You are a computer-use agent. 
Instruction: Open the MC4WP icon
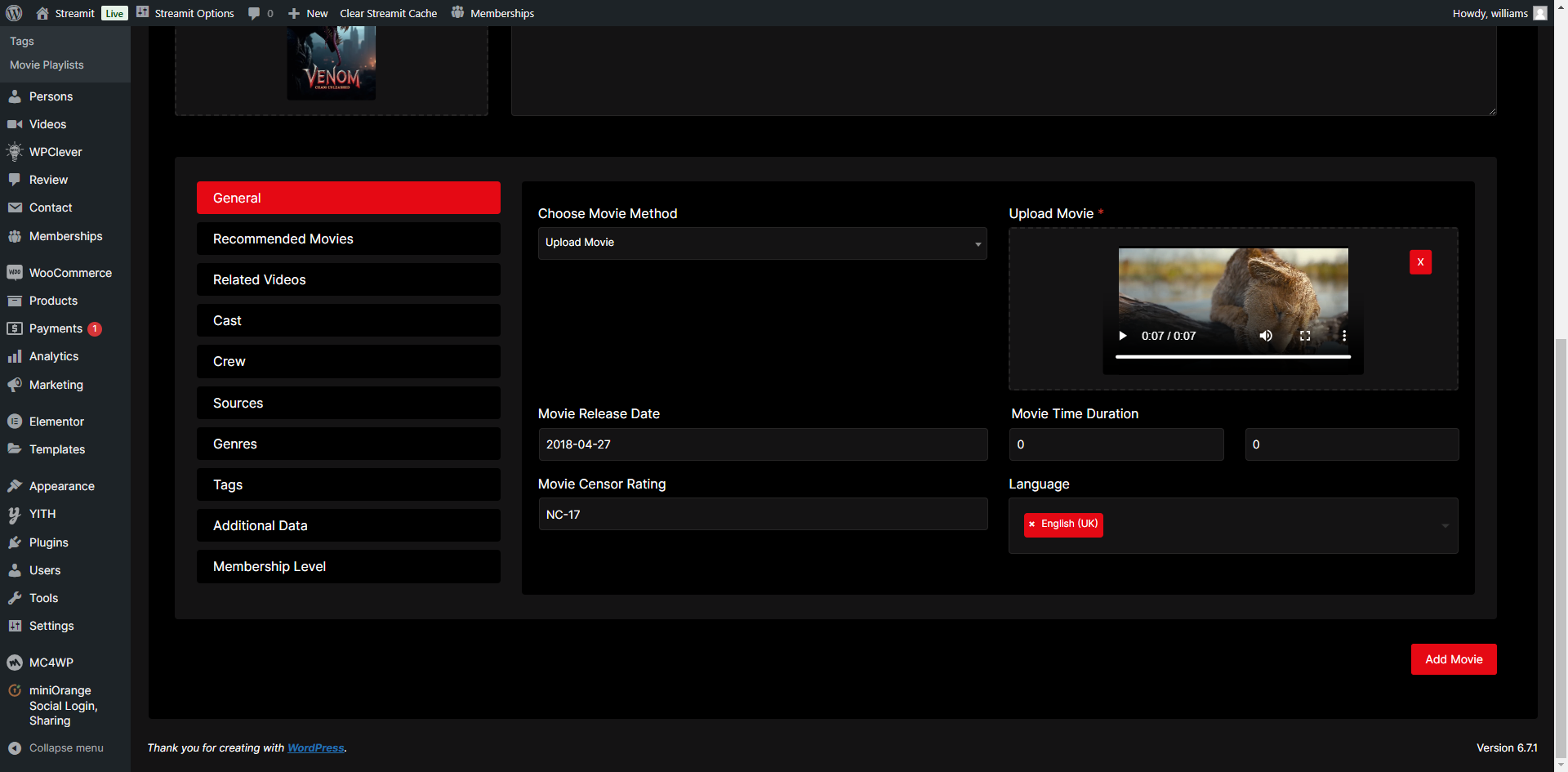15,663
